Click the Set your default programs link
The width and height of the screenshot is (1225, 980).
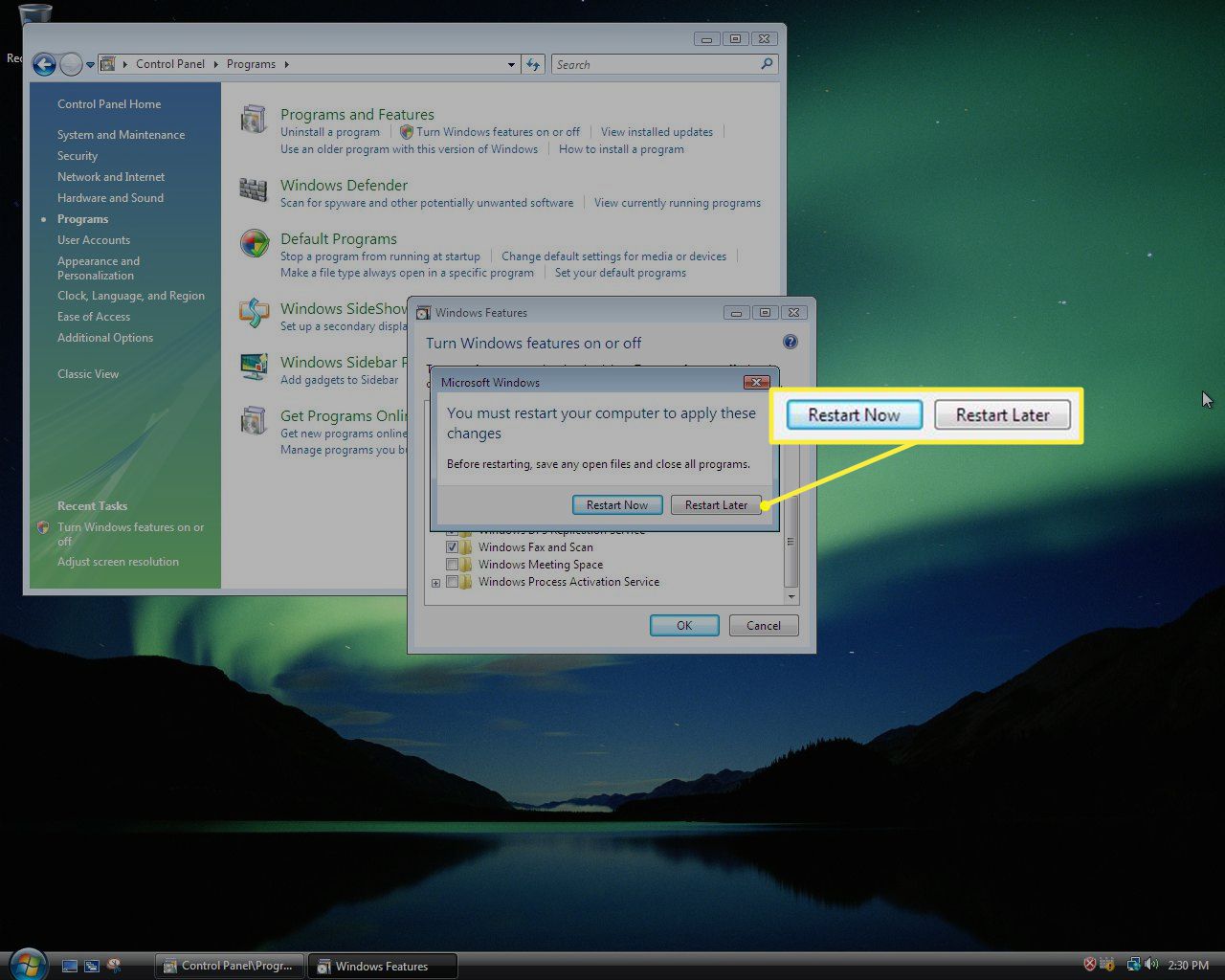click(x=620, y=273)
